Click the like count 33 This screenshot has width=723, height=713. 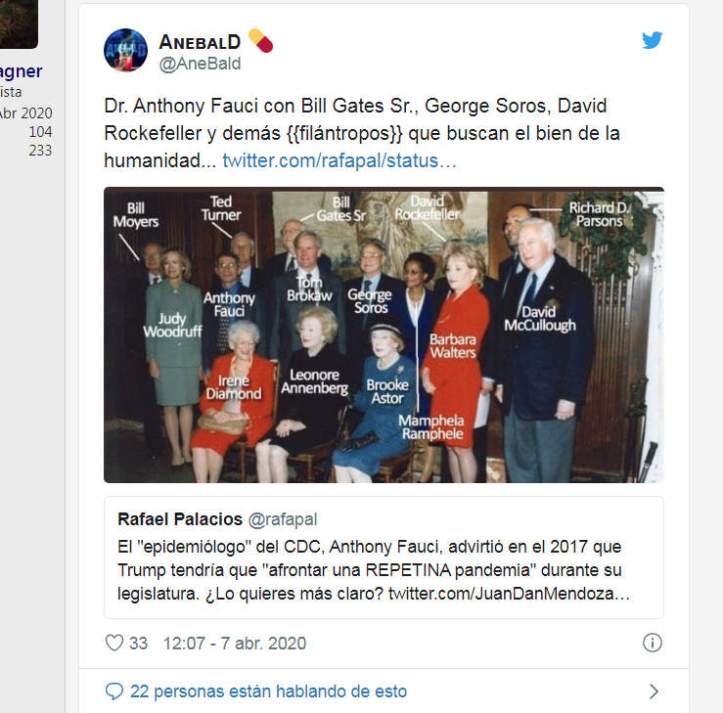pyautogui.click(x=138, y=643)
